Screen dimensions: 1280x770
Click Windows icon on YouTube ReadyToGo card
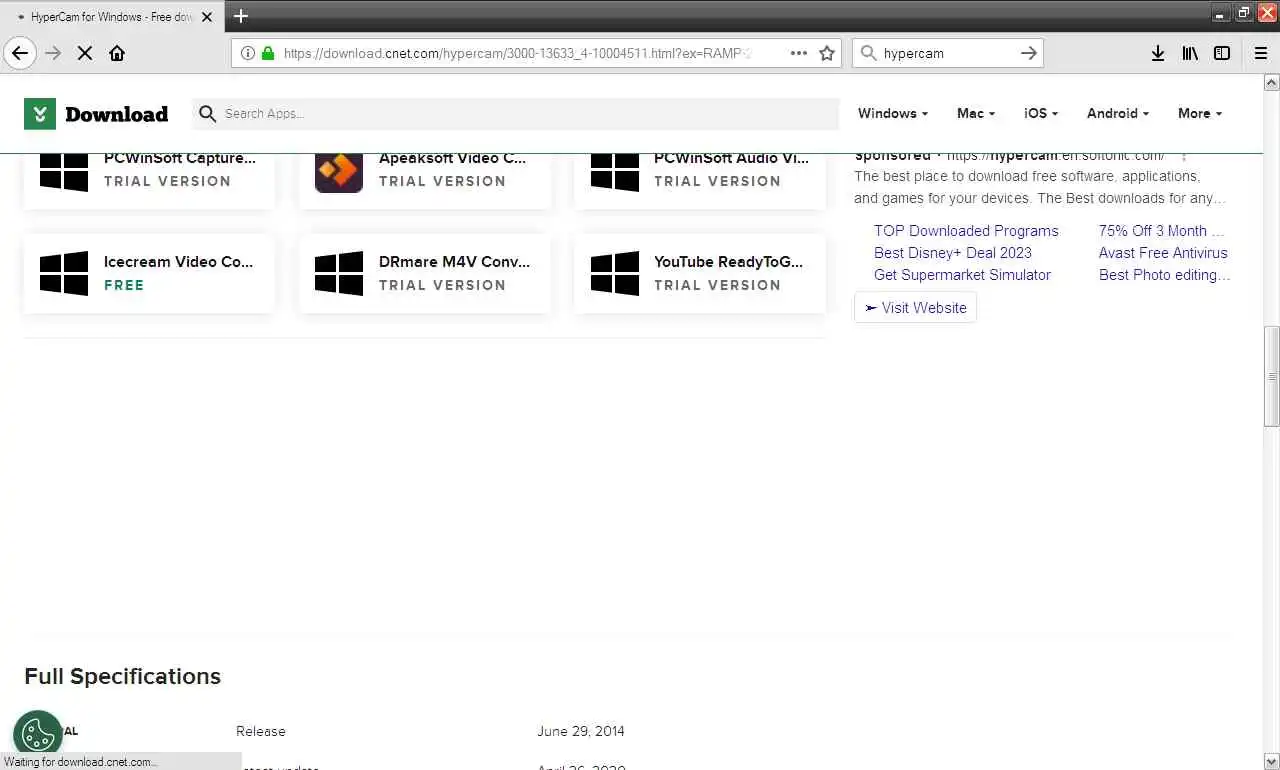615,273
